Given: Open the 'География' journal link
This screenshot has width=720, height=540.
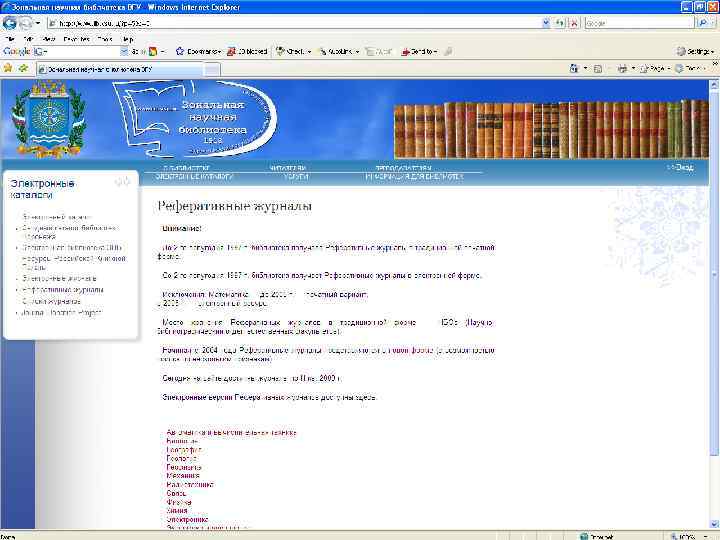Looking at the screenshot, I should pos(184,450).
